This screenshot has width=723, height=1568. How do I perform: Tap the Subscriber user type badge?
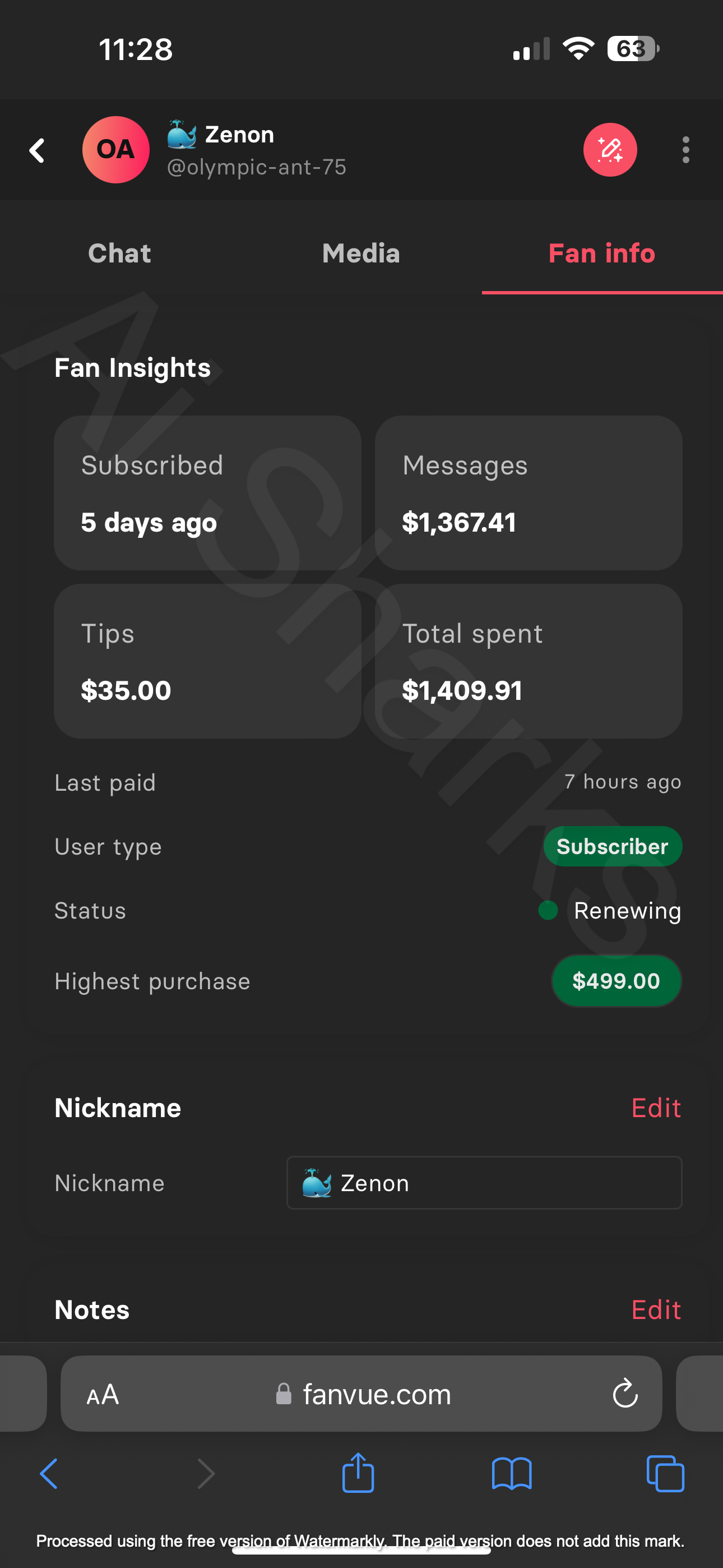pos(612,846)
